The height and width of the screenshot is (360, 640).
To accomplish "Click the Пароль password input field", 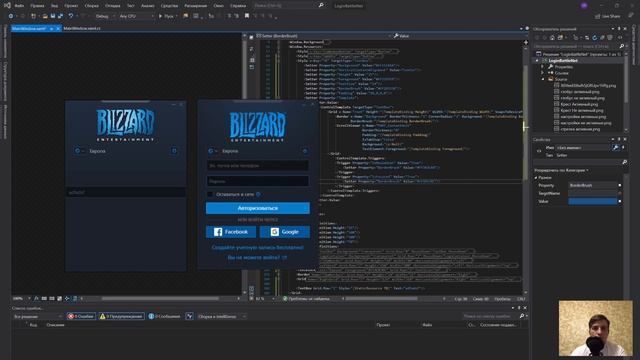I will (x=258, y=181).
